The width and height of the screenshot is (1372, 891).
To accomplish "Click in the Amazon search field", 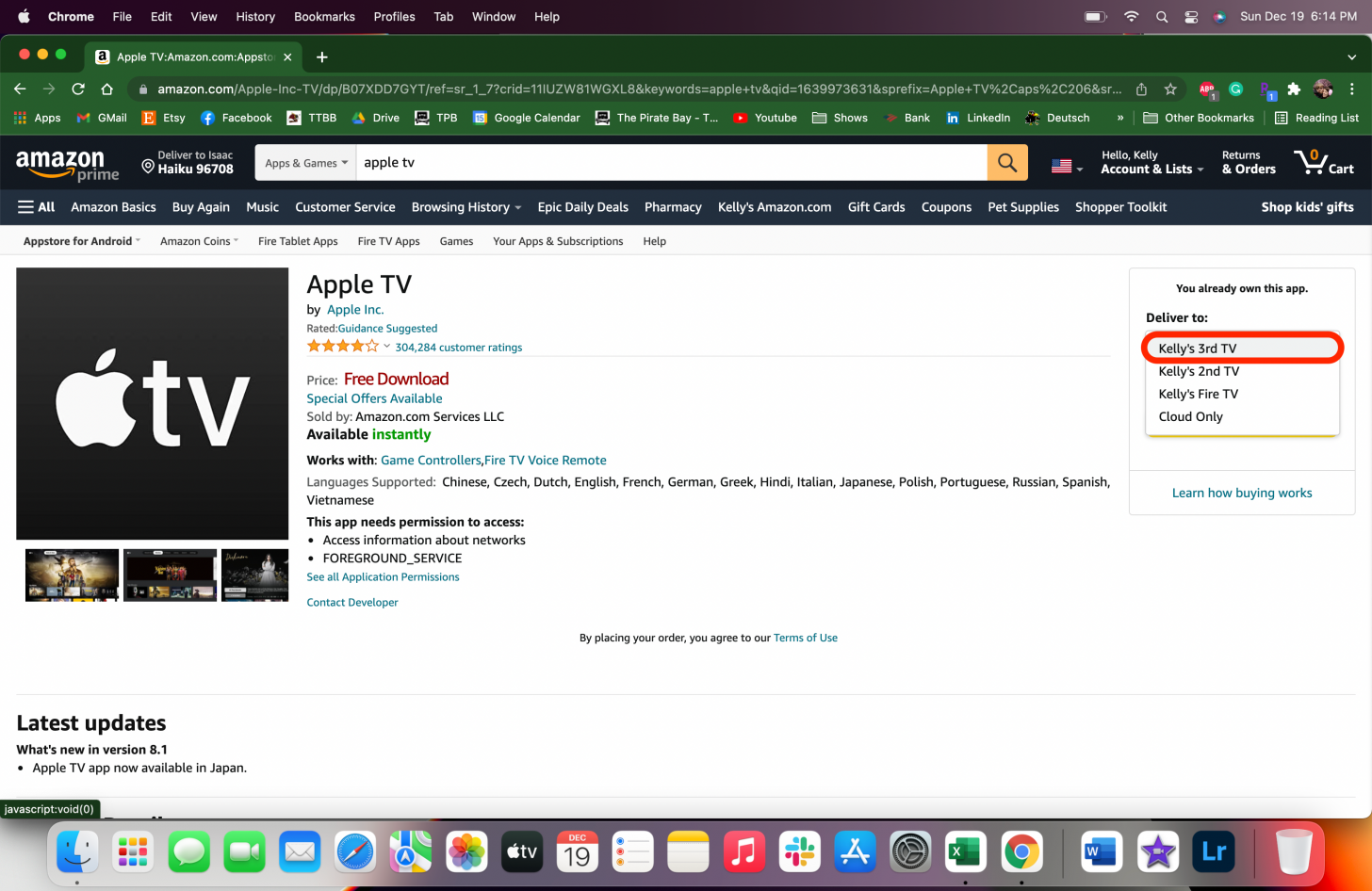I will (x=672, y=163).
